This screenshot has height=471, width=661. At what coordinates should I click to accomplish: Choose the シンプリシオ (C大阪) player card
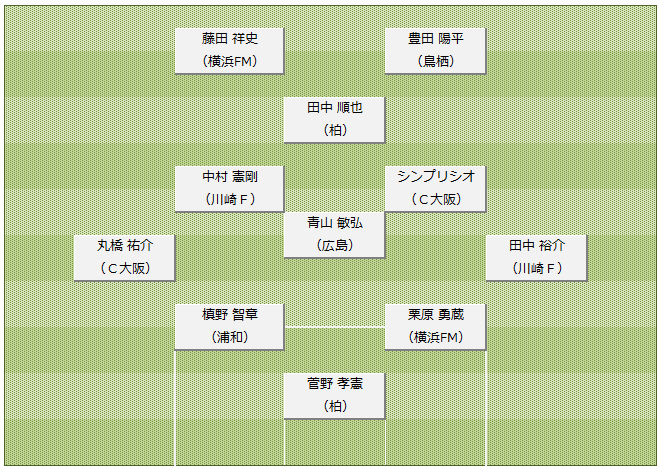(x=435, y=188)
